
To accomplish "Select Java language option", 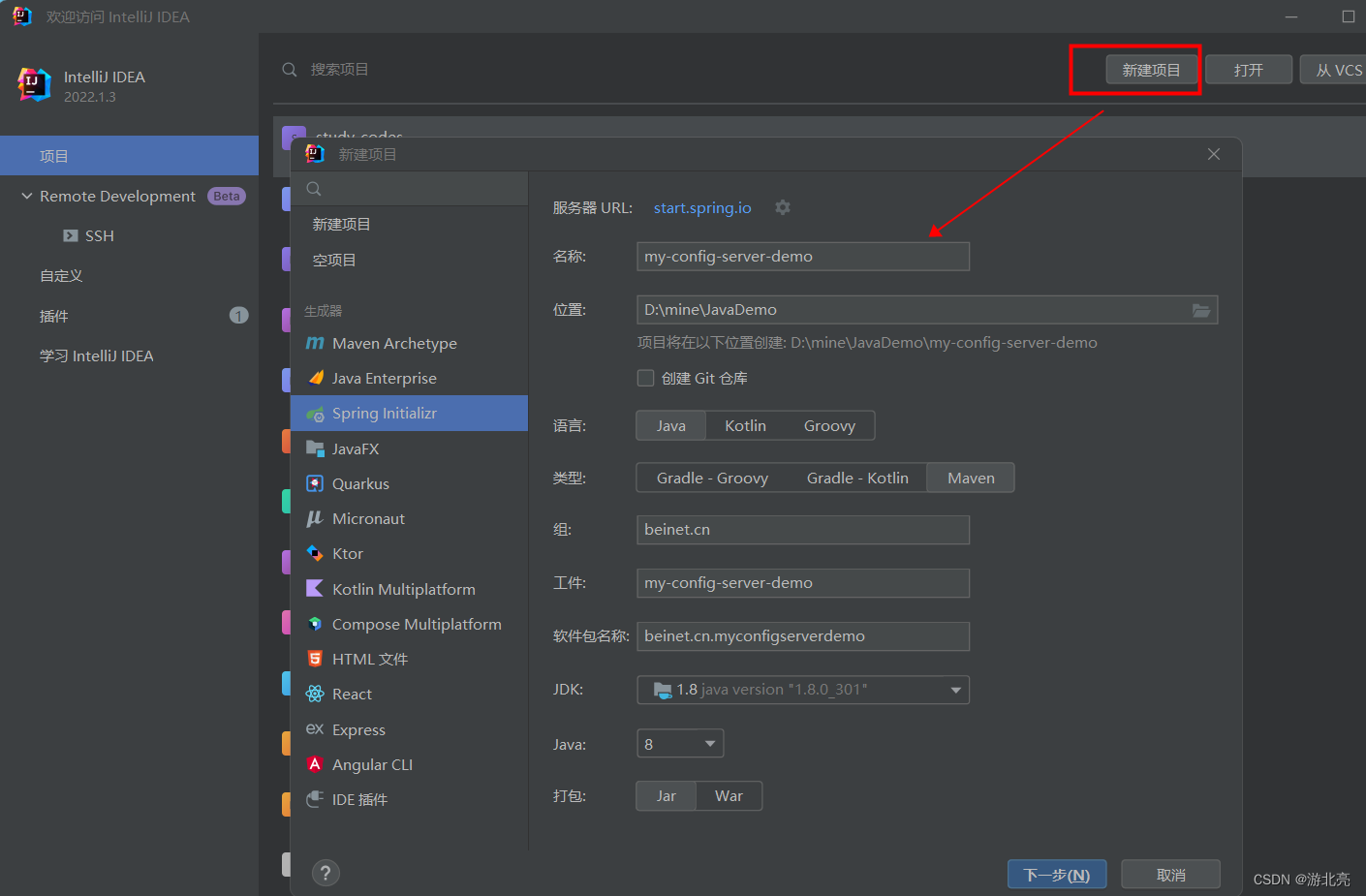I will click(x=670, y=425).
